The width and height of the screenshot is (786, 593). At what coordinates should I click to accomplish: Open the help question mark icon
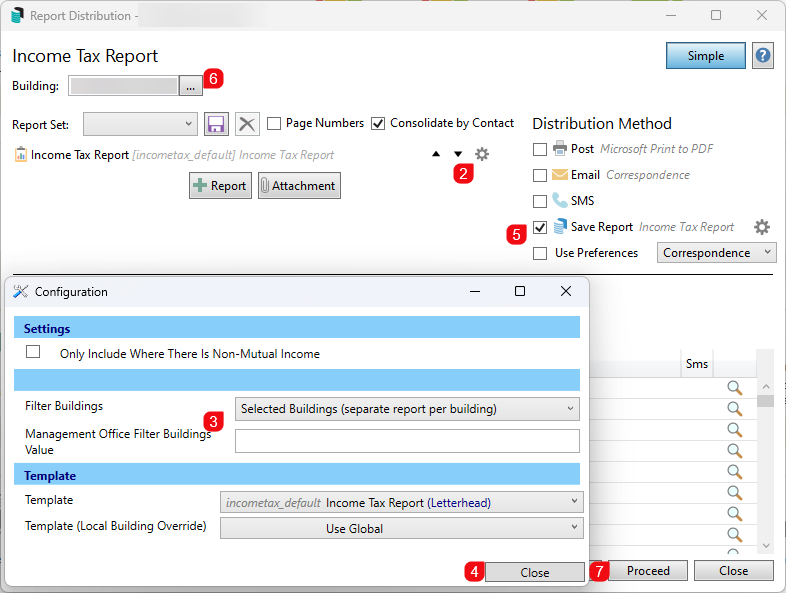pyautogui.click(x=762, y=55)
